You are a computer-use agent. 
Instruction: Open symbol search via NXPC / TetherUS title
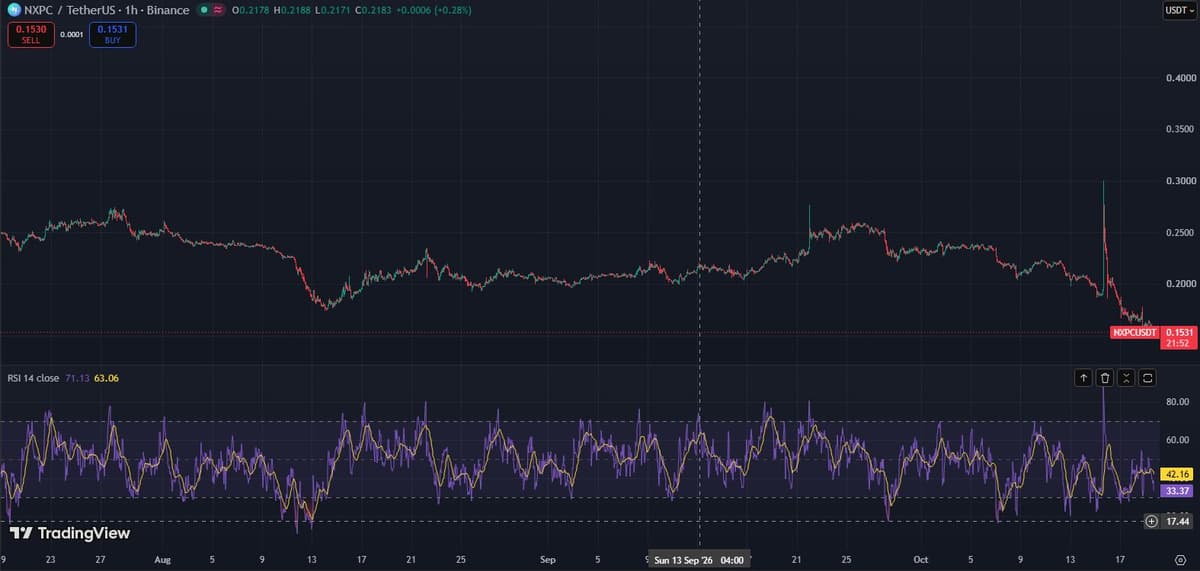106,10
